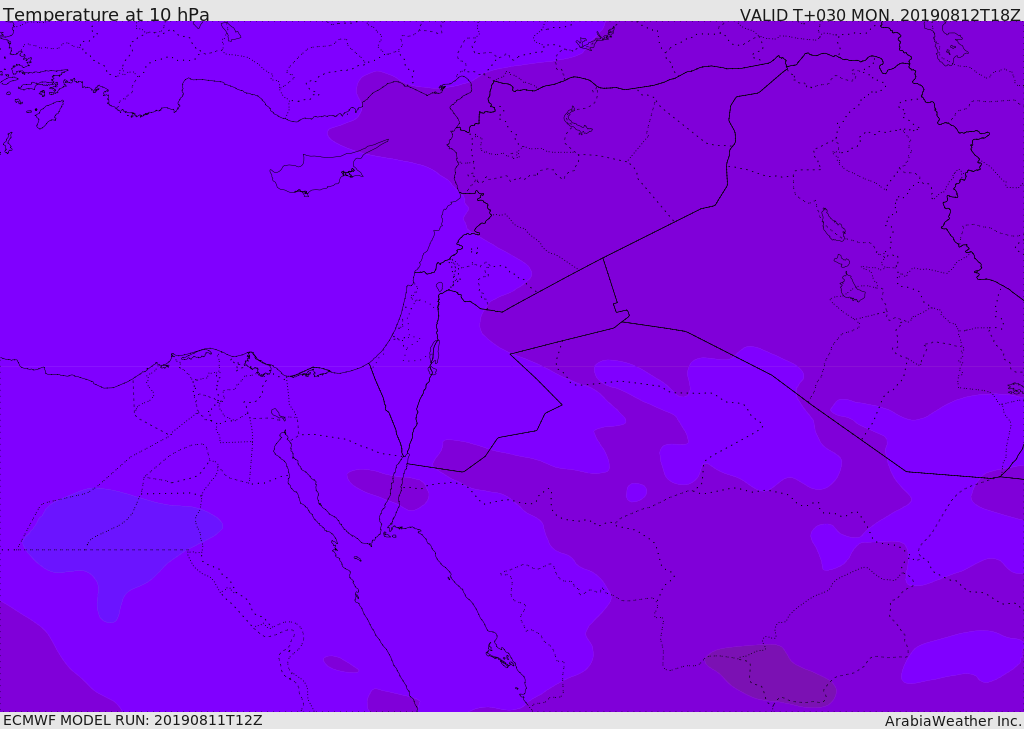Click the 'Temperature at 10 hPa' title text

click(106, 14)
